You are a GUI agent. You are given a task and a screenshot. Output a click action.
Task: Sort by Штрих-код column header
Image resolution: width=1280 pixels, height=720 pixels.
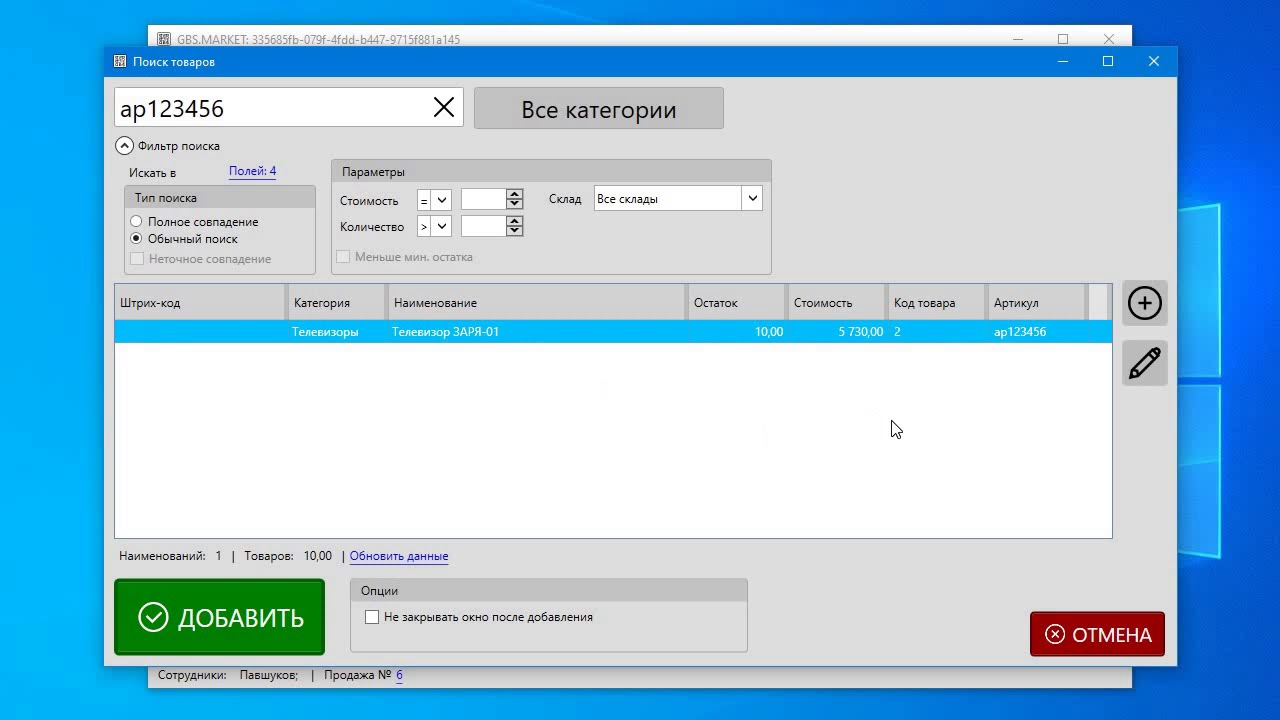tap(200, 303)
